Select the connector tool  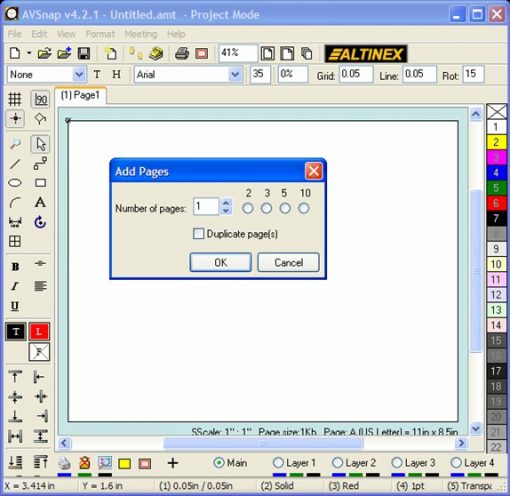(40, 164)
